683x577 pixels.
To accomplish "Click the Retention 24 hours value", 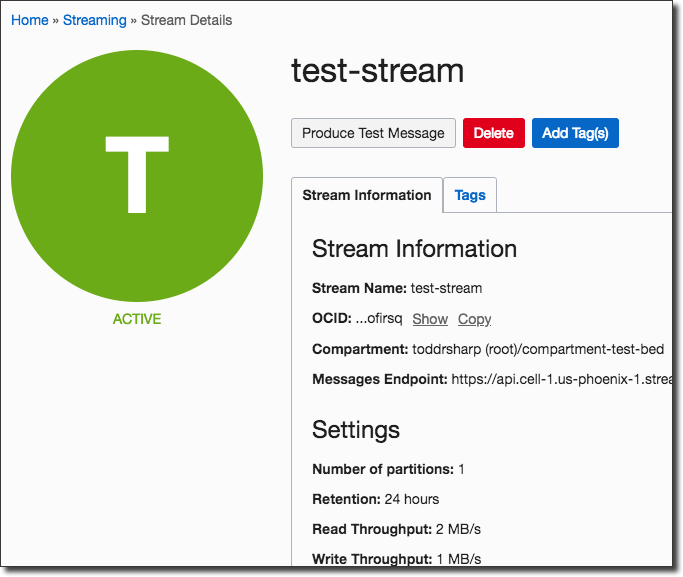I will pos(412,499).
